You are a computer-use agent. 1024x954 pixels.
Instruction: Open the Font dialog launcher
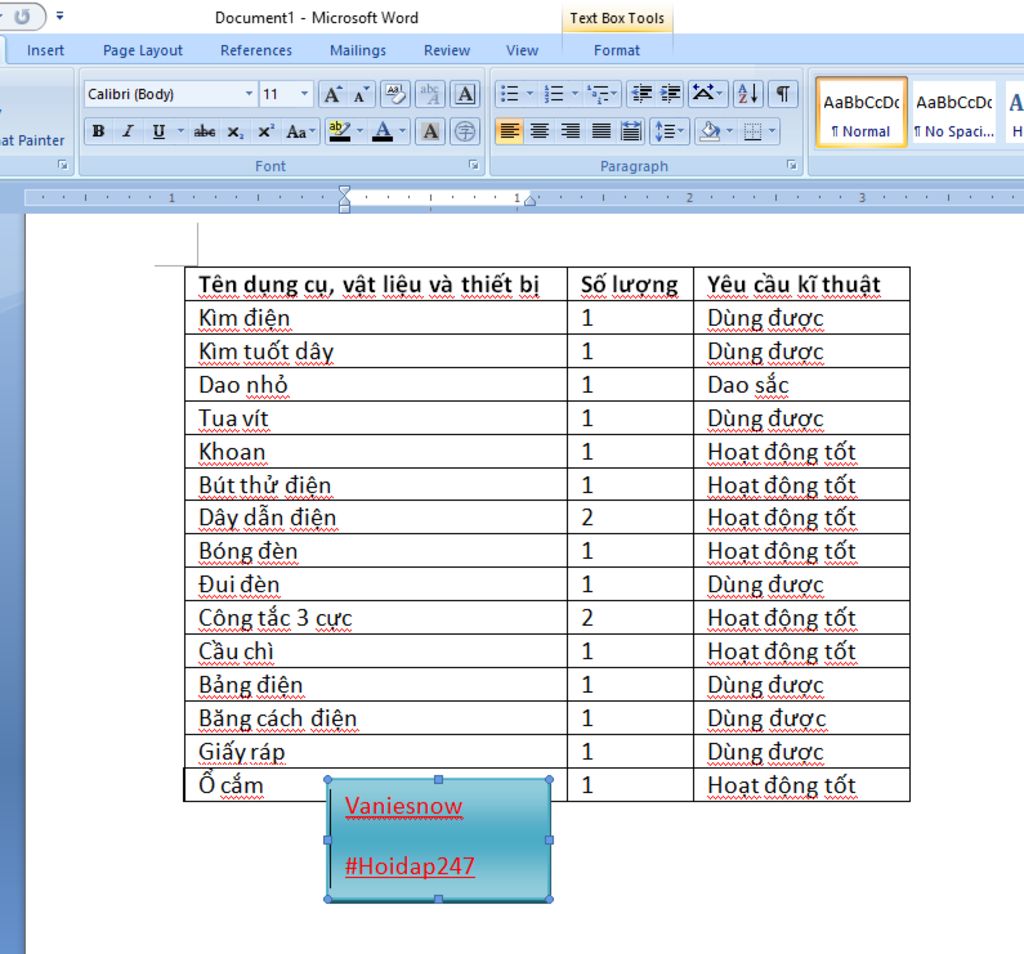pos(473,165)
